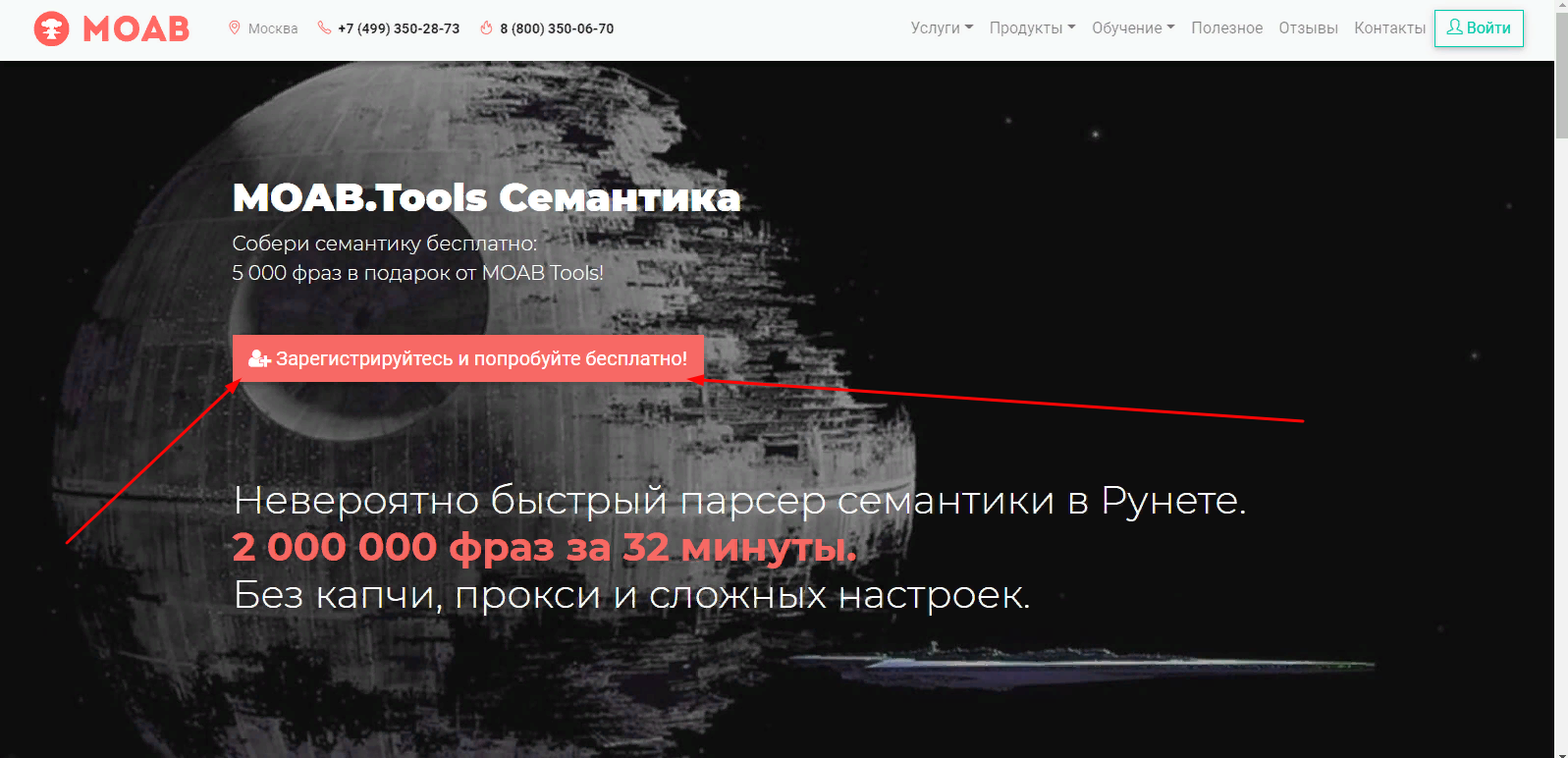Click the text Собери семантику бесплатно
The width and height of the screenshot is (1568, 758).
click(385, 243)
